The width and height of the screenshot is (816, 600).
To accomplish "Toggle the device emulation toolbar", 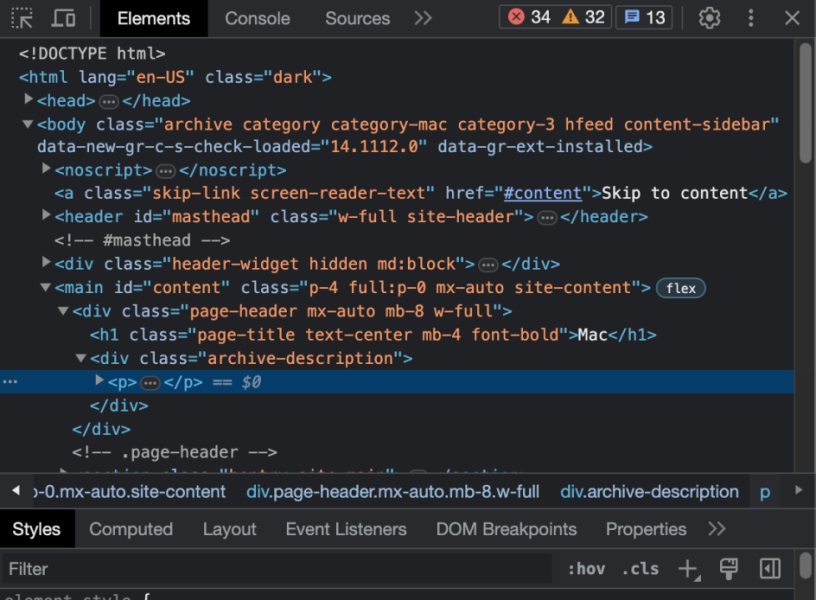I will (x=62, y=17).
